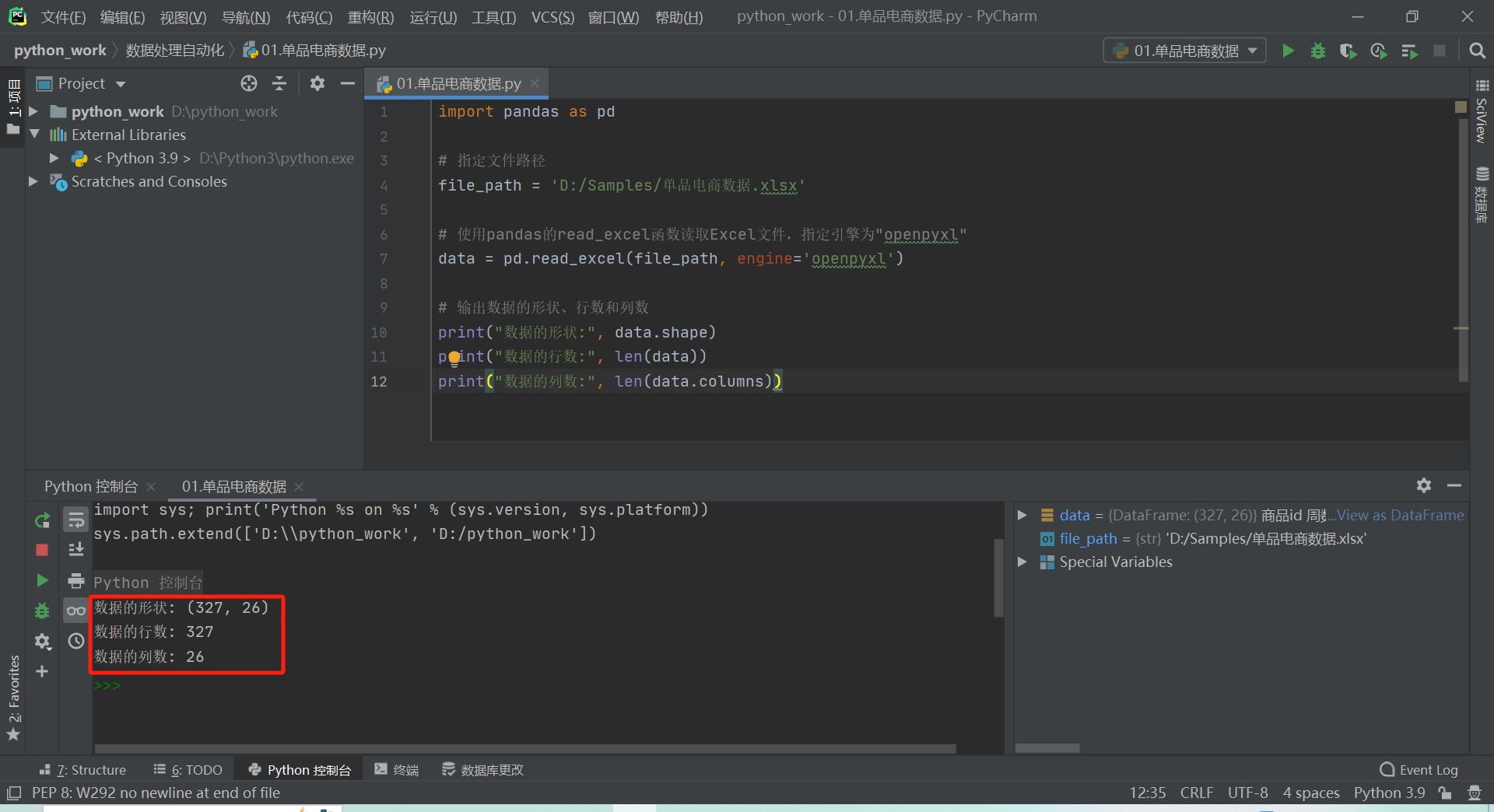
Task: Expand the data DataFrame variable
Action: point(1022,515)
